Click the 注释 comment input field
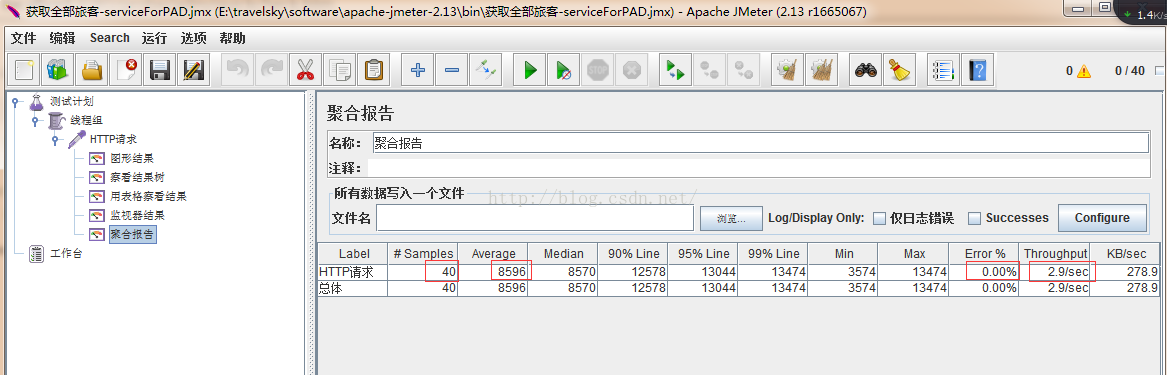 758,167
